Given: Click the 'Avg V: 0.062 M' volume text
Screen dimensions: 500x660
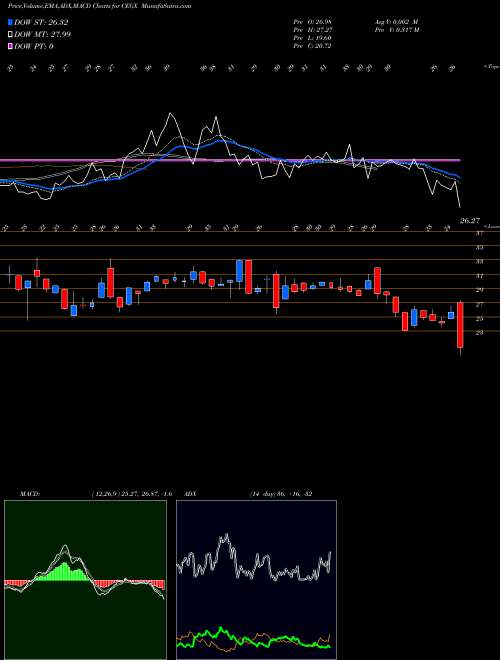Looking at the screenshot, I should tap(395, 21).
